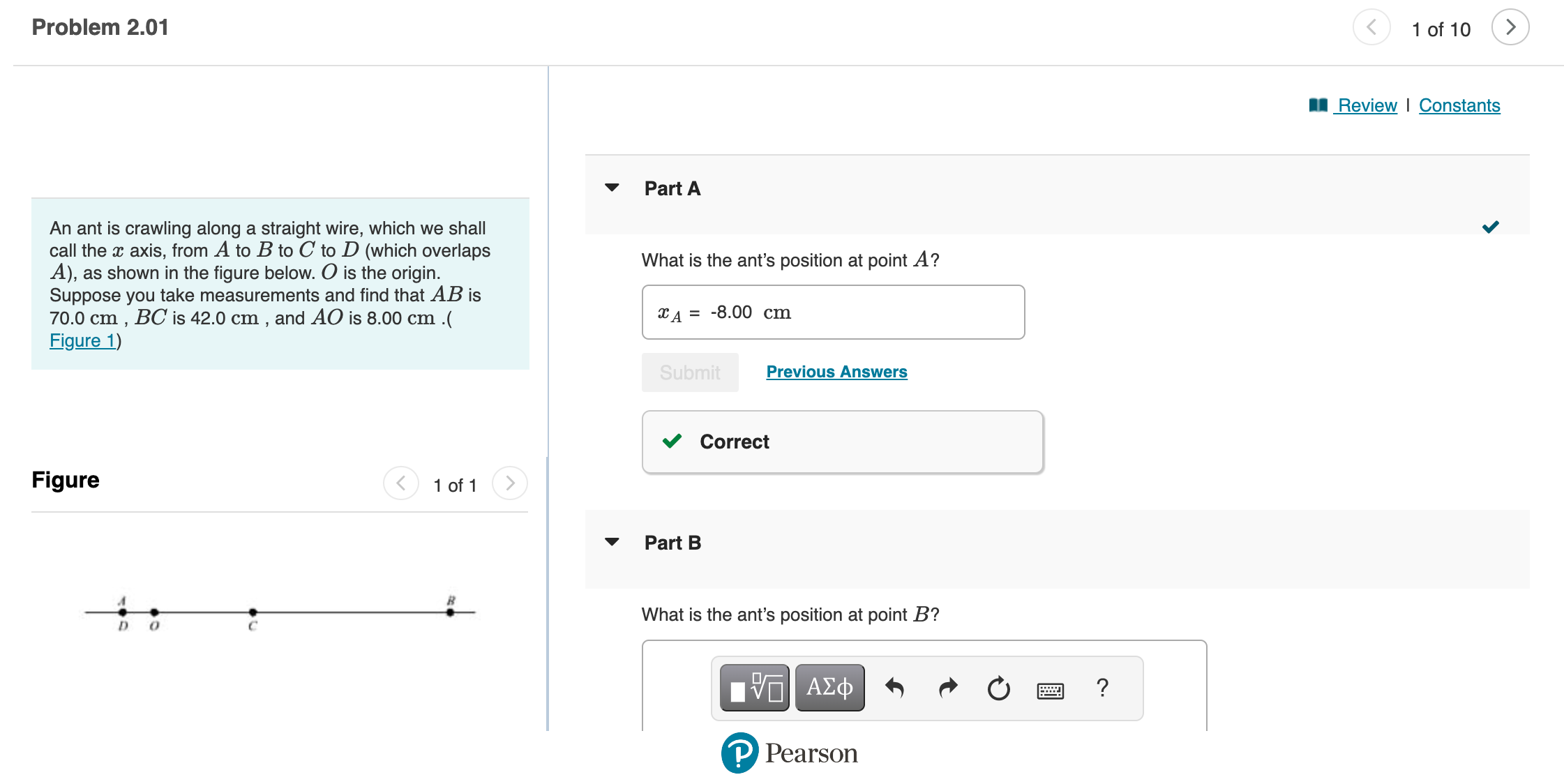Viewport: 1564px width, 784px height.
Task: Click the next figure arrow
Action: [510, 483]
